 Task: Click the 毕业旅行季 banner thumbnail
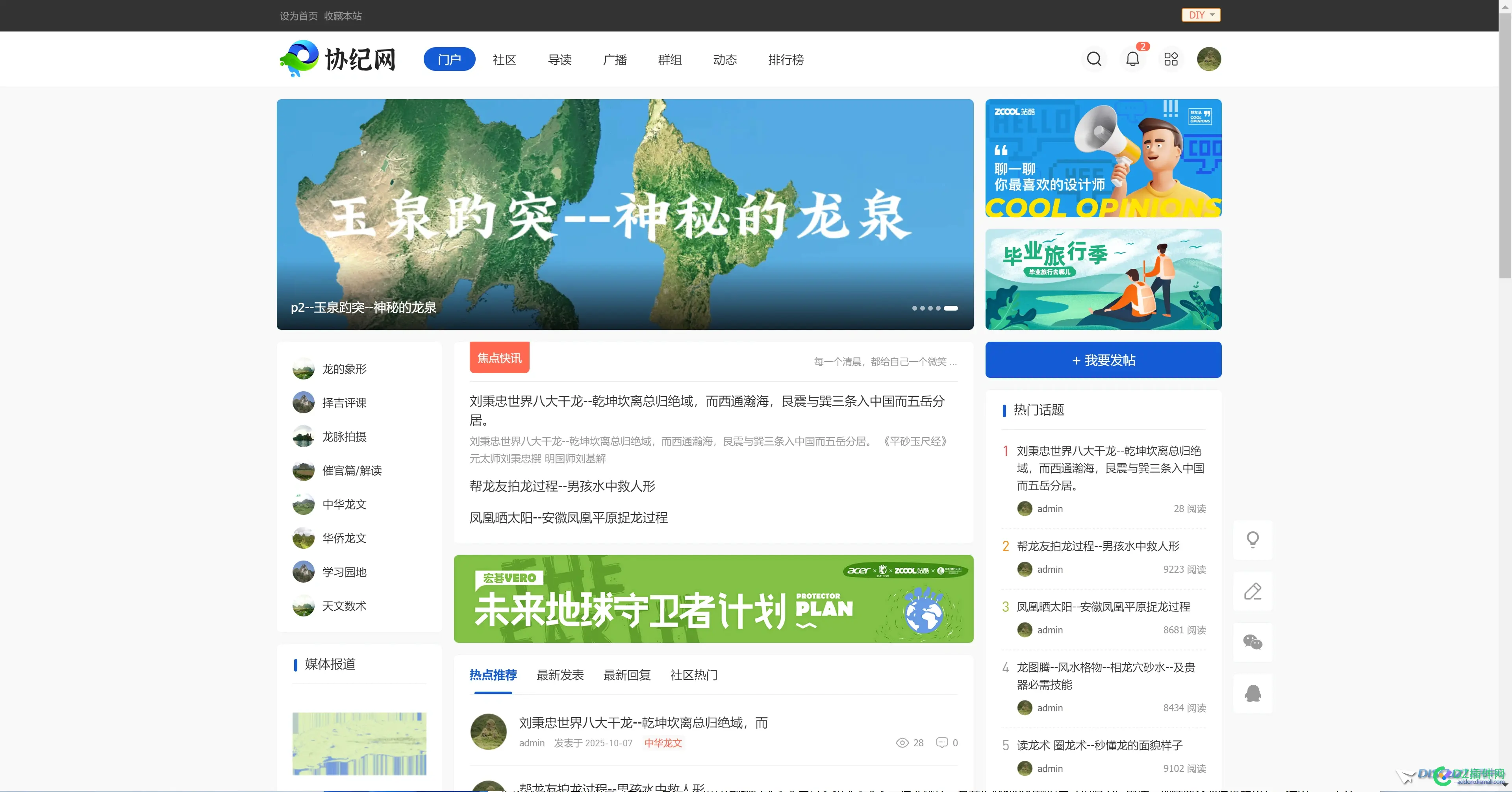pyautogui.click(x=1103, y=279)
